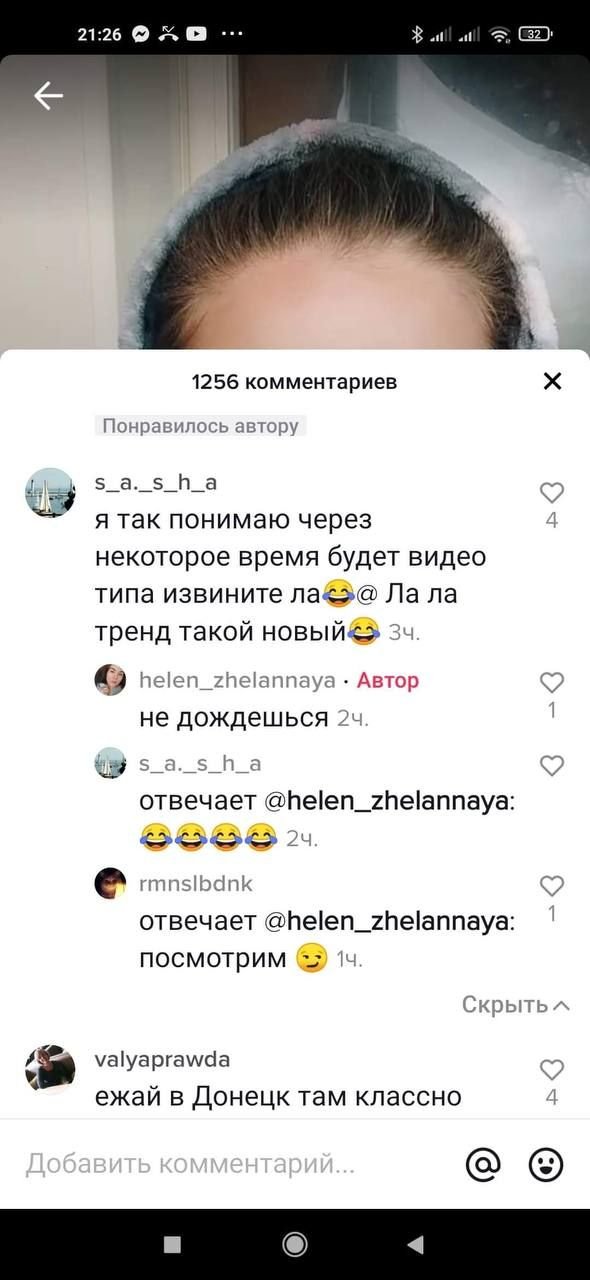The width and height of the screenshot is (590, 1280).
Task: Like rmnslbdnk's reply 'посмотрим'
Action: (x=552, y=886)
